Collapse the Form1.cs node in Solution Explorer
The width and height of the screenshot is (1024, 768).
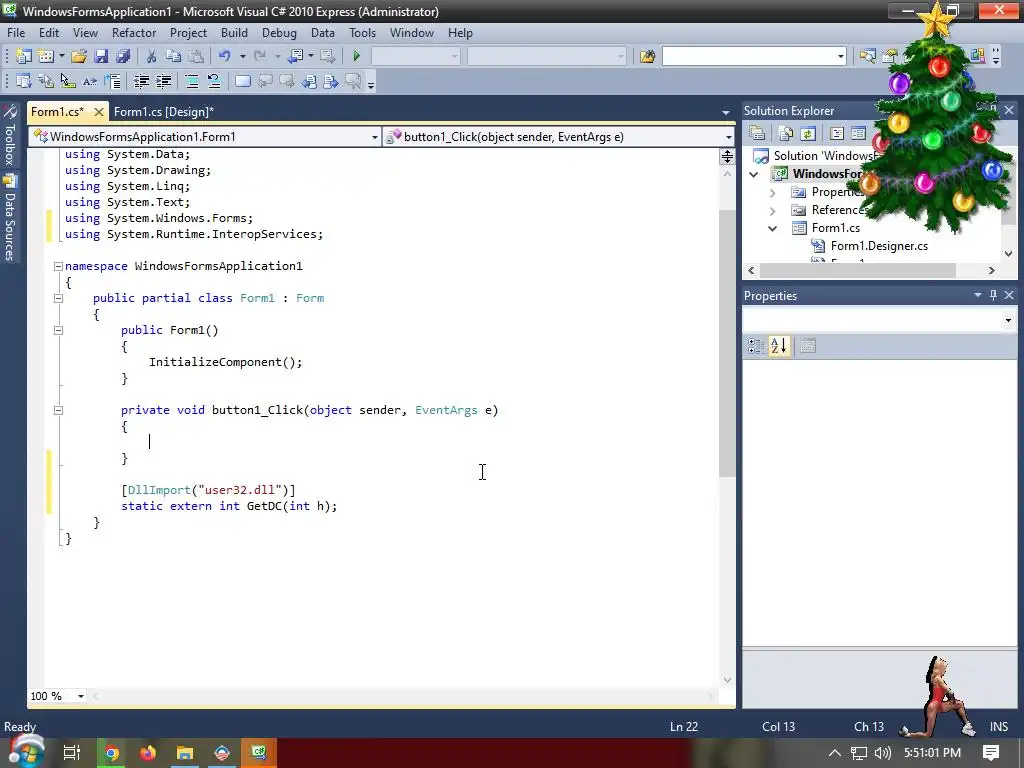click(773, 228)
